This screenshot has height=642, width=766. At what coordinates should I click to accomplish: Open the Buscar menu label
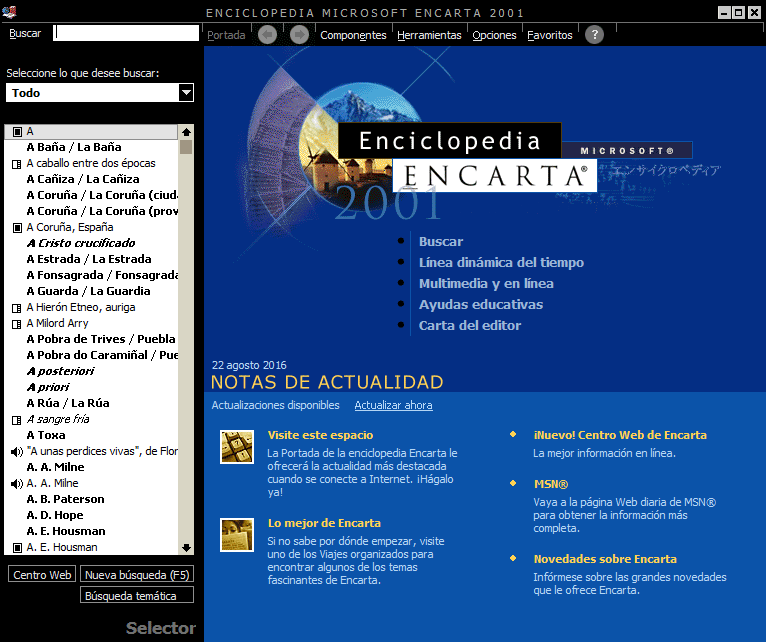tap(25, 33)
